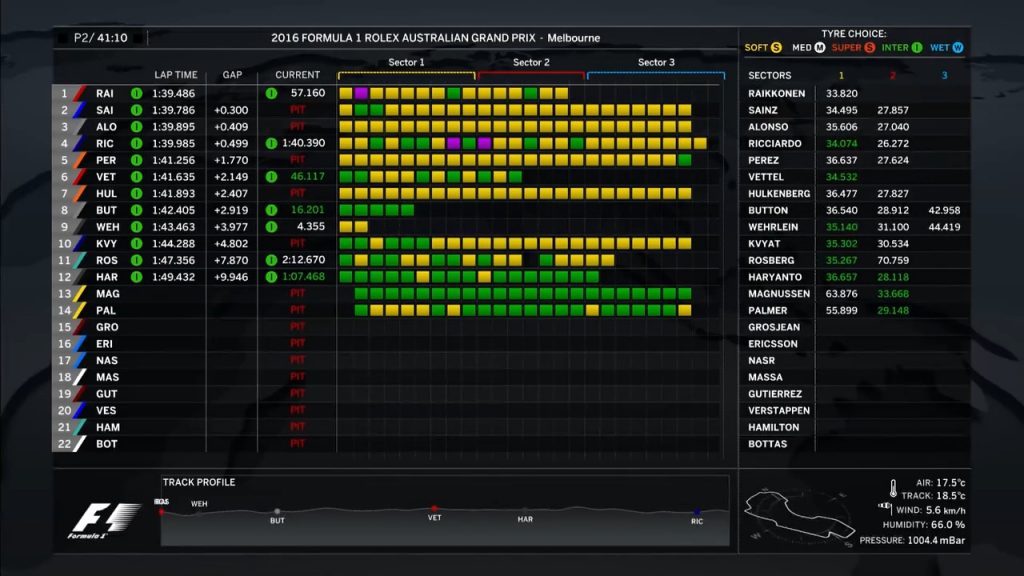Screen dimensions: 1024x576
Task: Click the gap value +9.946
Action: click(x=231, y=277)
